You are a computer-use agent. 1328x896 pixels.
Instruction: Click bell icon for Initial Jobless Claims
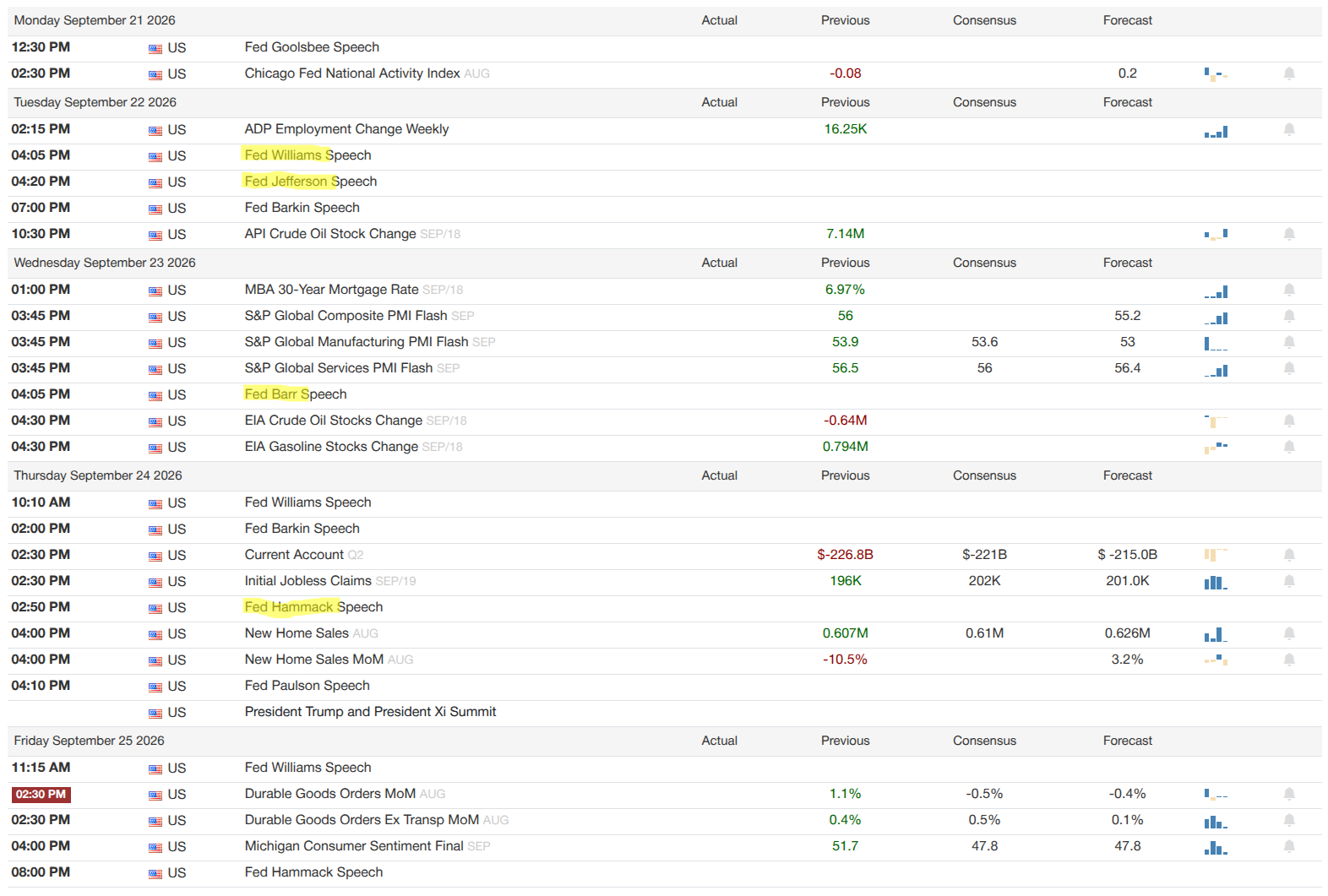tap(1289, 581)
